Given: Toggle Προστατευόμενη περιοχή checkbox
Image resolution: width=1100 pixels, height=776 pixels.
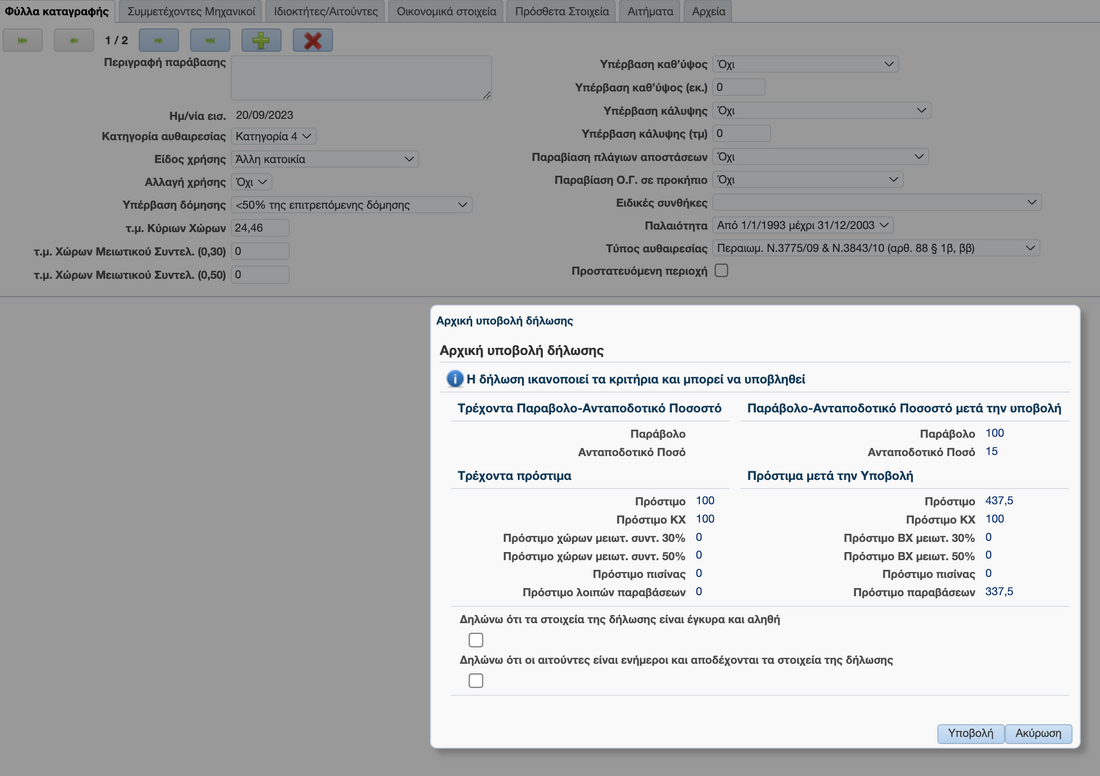Looking at the screenshot, I should [721, 271].
